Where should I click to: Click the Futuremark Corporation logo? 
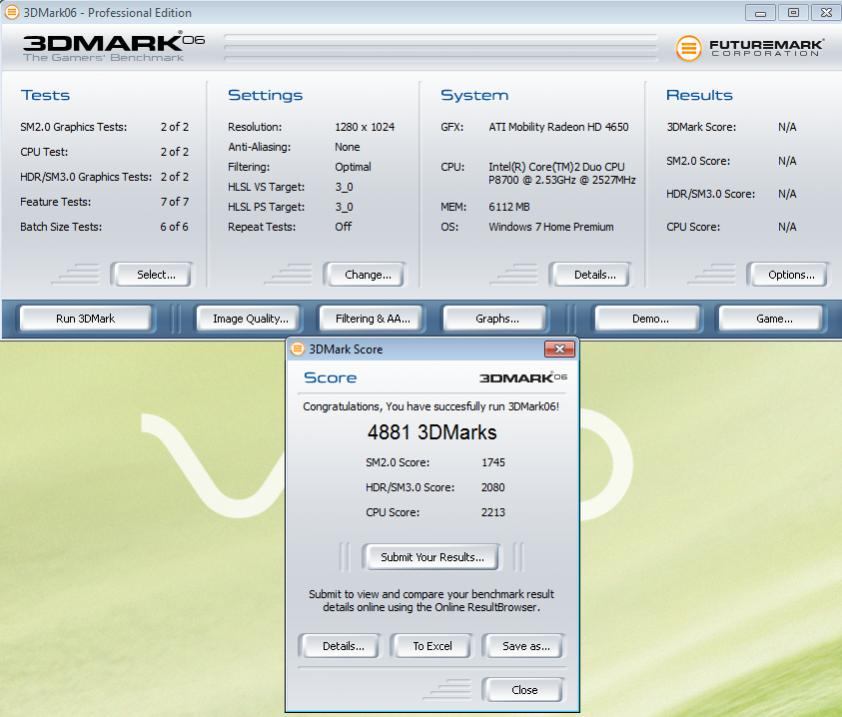(x=749, y=48)
